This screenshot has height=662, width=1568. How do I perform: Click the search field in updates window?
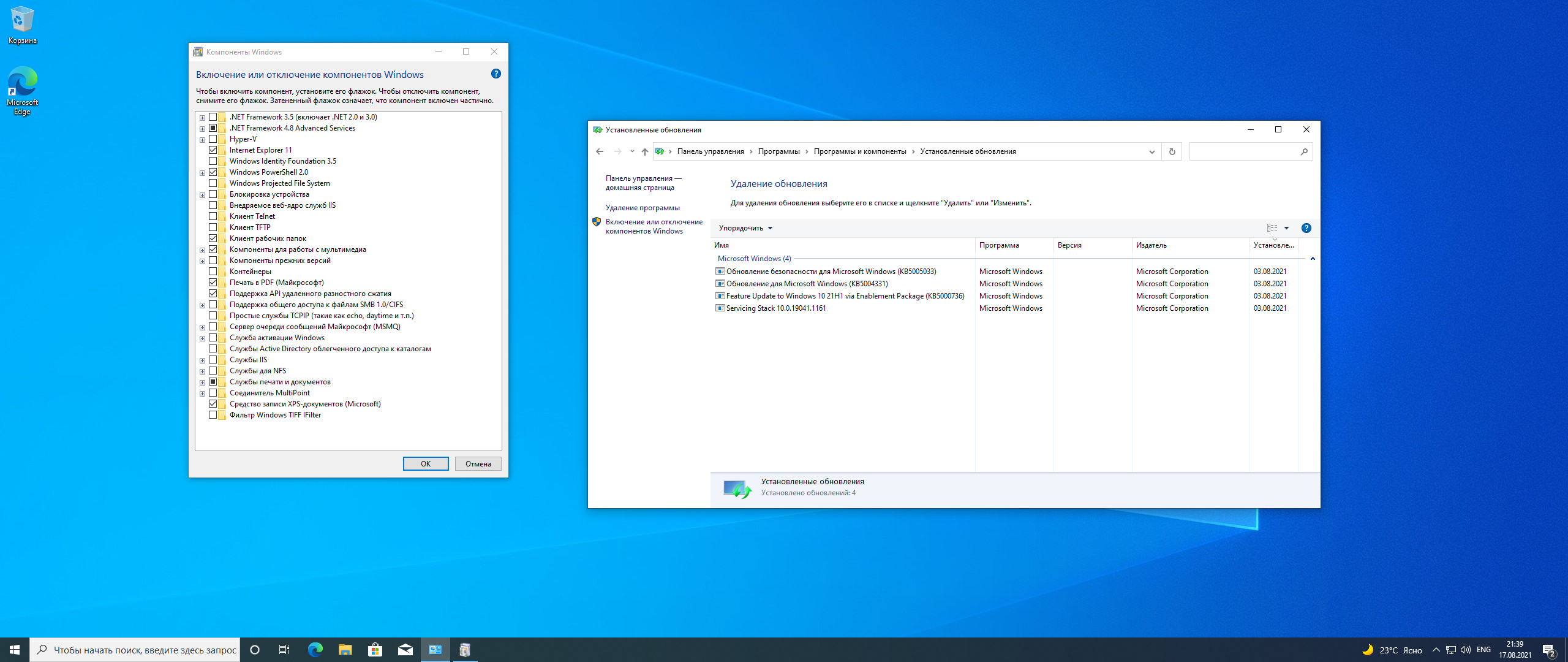click(1243, 152)
